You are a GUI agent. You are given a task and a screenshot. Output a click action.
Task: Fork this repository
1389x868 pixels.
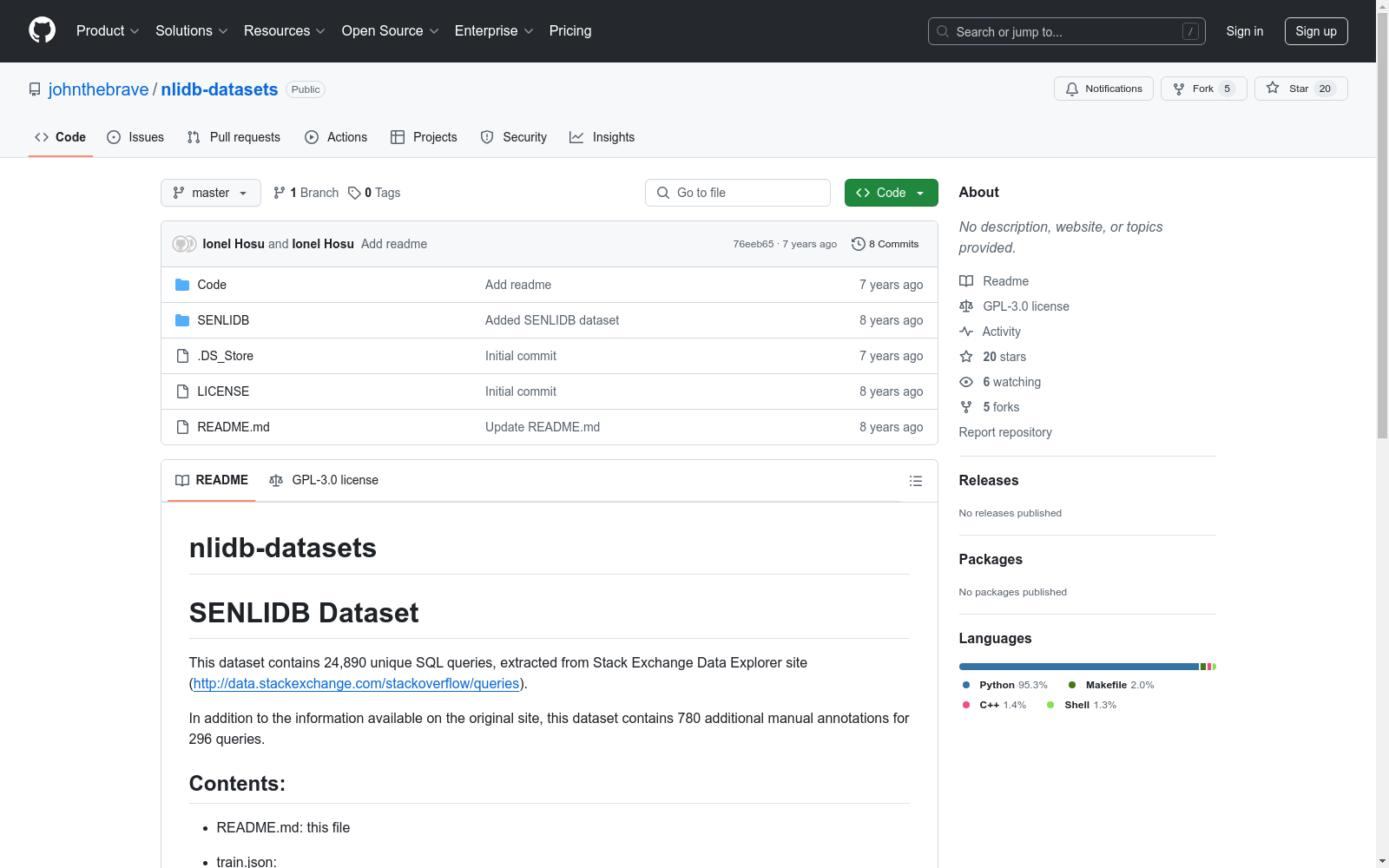pyautogui.click(x=1203, y=89)
